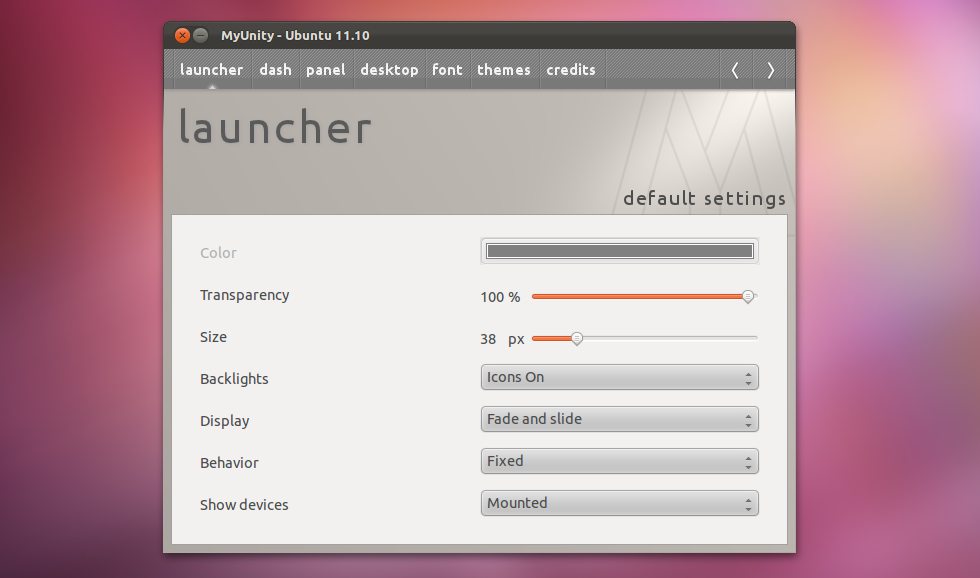Click the Display label
Viewport: 980px width, 578px height.
(x=224, y=421)
